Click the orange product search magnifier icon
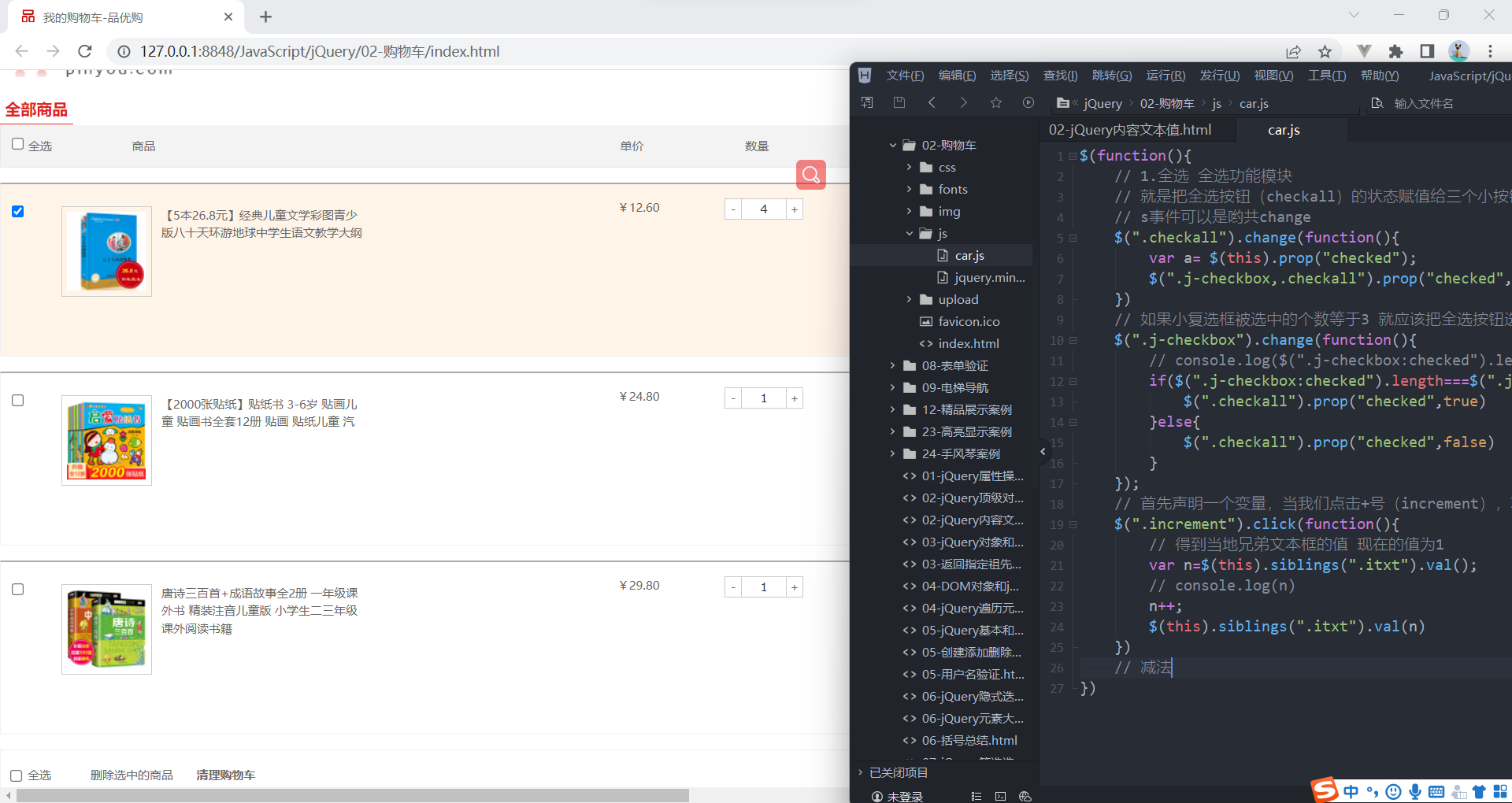The height and width of the screenshot is (803, 1512). click(810, 175)
